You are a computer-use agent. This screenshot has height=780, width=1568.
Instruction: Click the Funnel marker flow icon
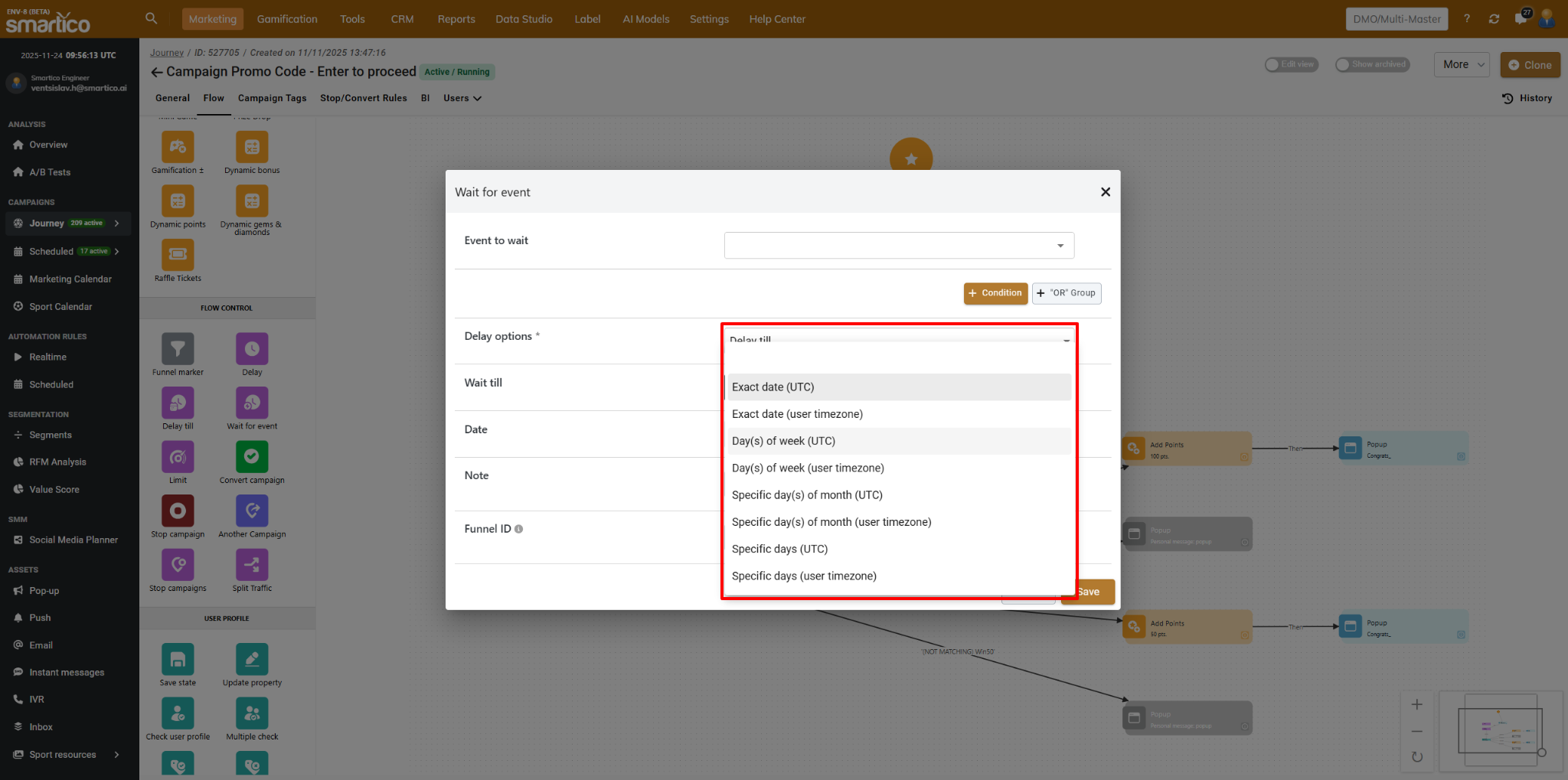coord(178,349)
